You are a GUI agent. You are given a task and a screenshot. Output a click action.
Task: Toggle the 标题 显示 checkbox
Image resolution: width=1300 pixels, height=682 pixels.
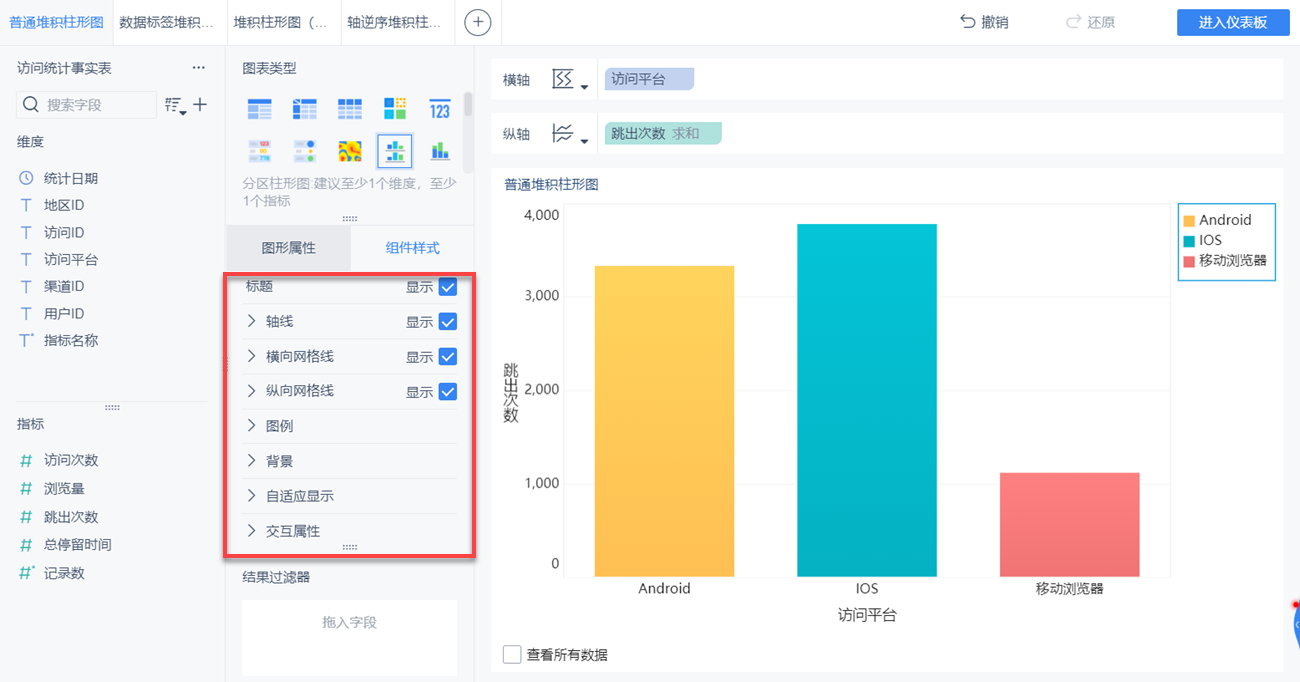point(448,287)
